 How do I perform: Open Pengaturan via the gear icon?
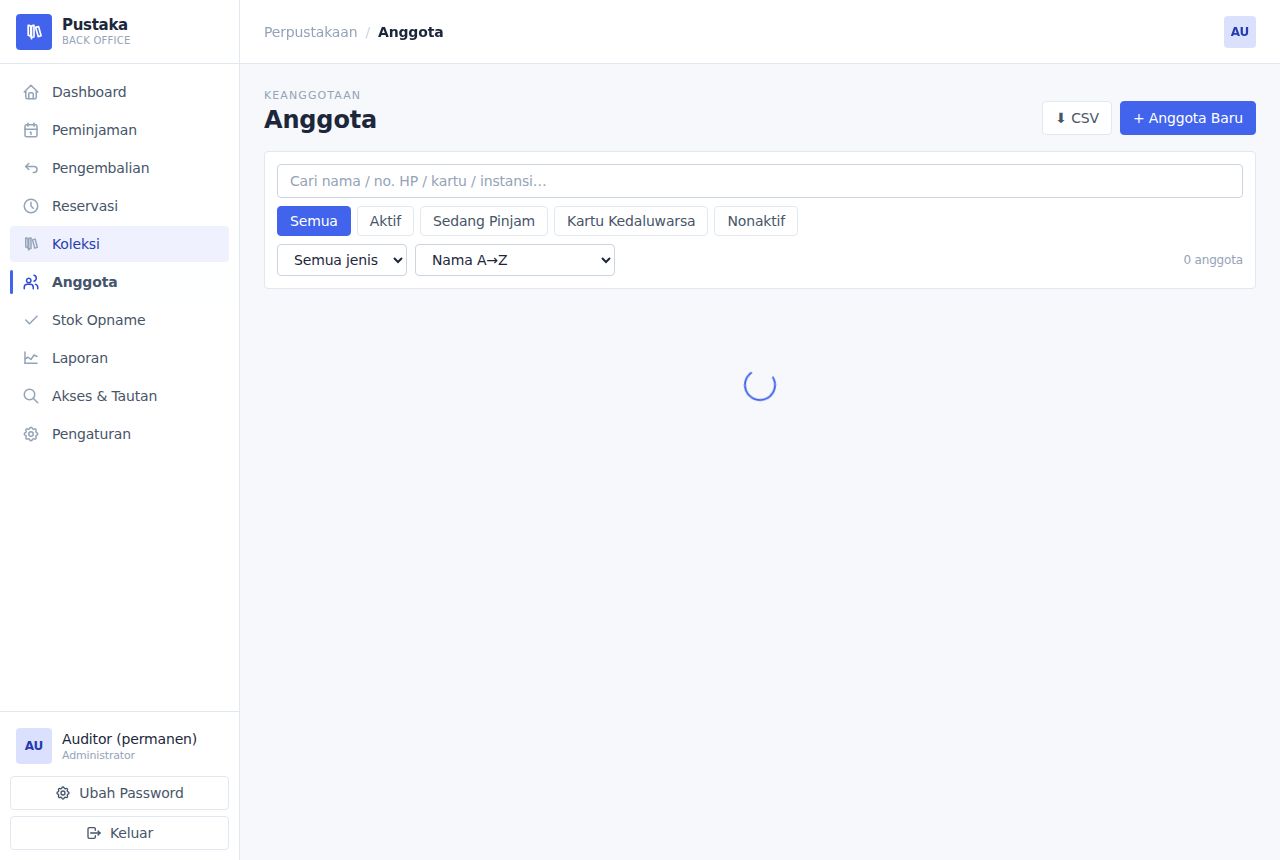pyautogui.click(x=31, y=434)
